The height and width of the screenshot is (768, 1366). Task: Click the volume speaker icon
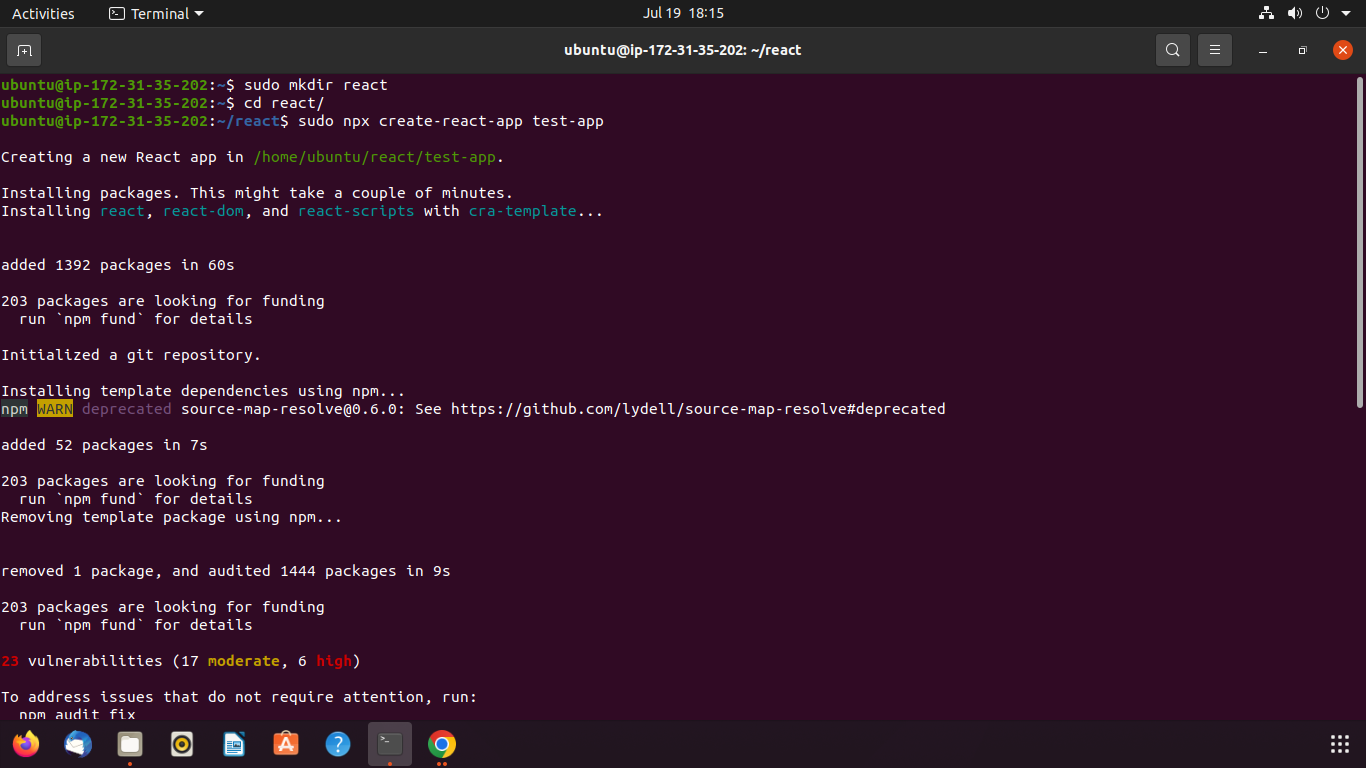pos(1295,13)
